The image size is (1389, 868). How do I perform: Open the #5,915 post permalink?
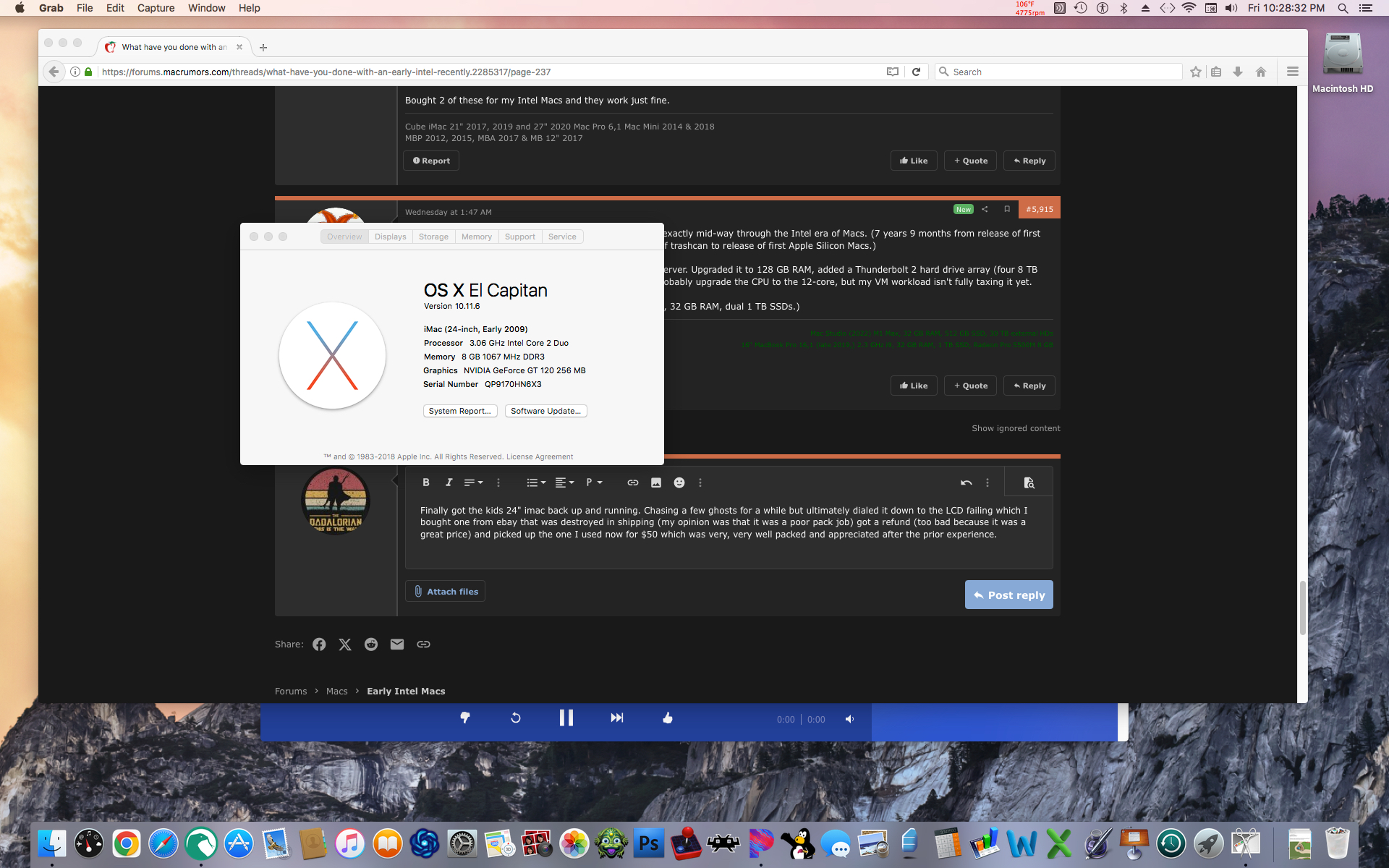click(1040, 209)
